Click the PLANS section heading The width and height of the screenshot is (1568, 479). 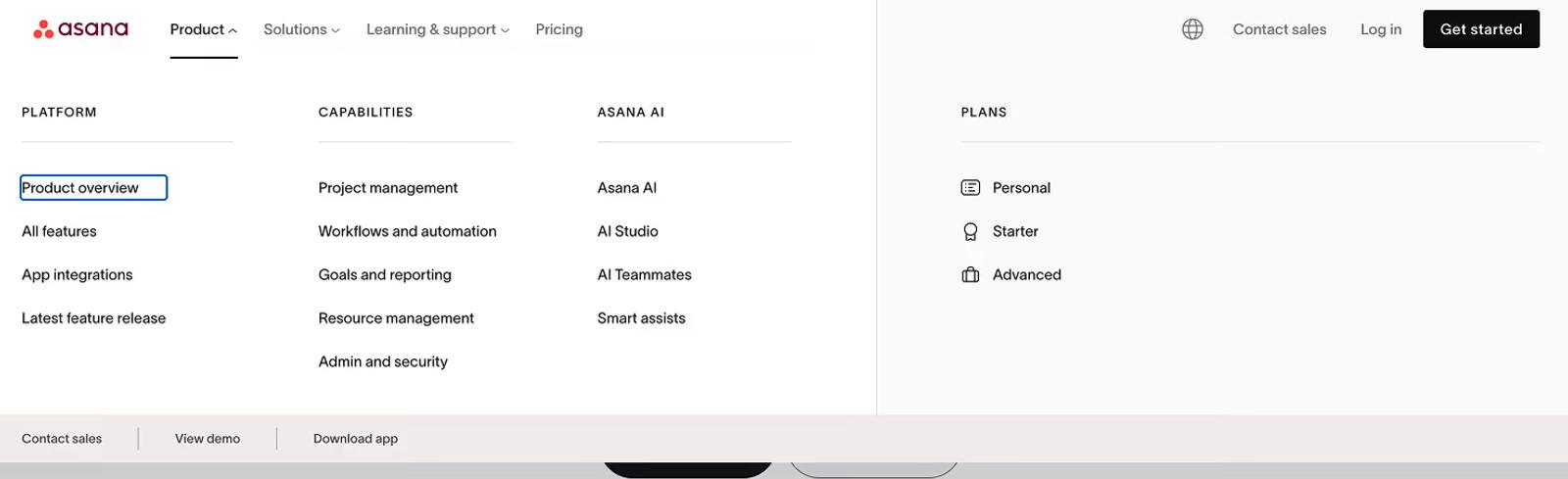pyautogui.click(x=984, y=113)
